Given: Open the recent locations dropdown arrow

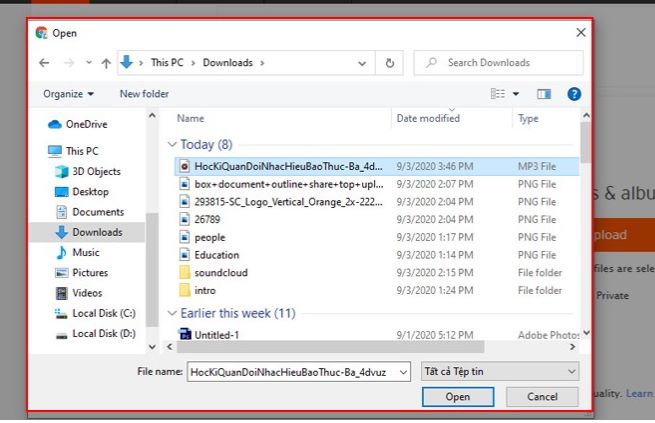Looking at the screenshot, I should tap(89, 63).
